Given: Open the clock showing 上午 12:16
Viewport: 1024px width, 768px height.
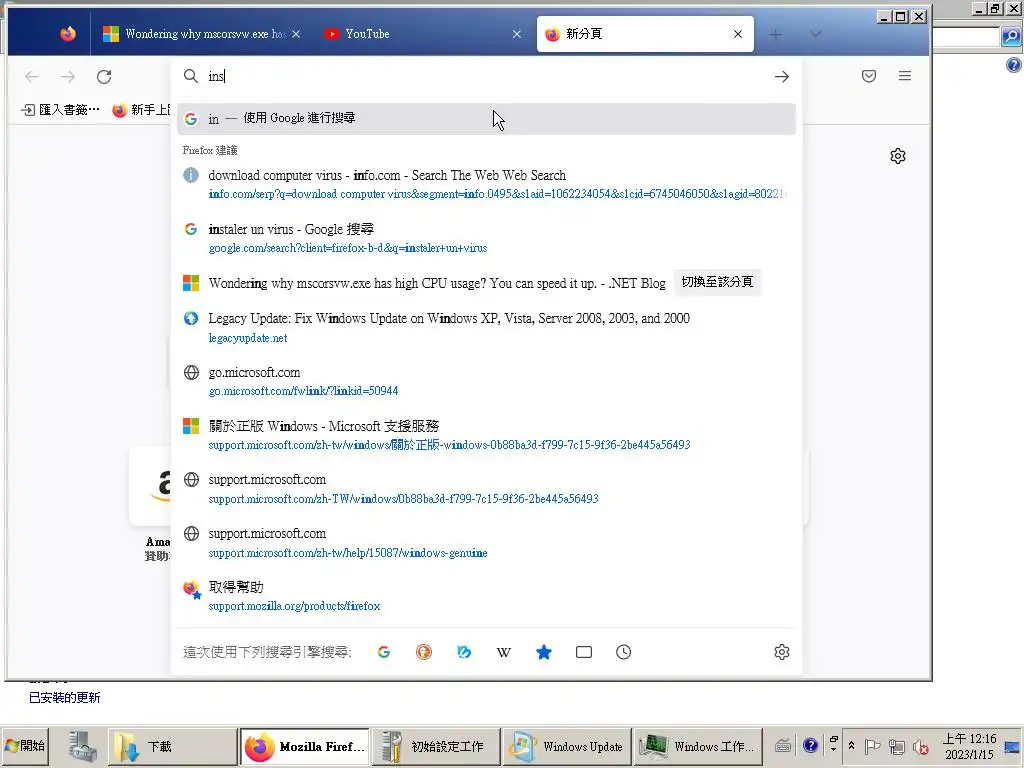Looking at the screenshot, I should [x=969, y=746].
